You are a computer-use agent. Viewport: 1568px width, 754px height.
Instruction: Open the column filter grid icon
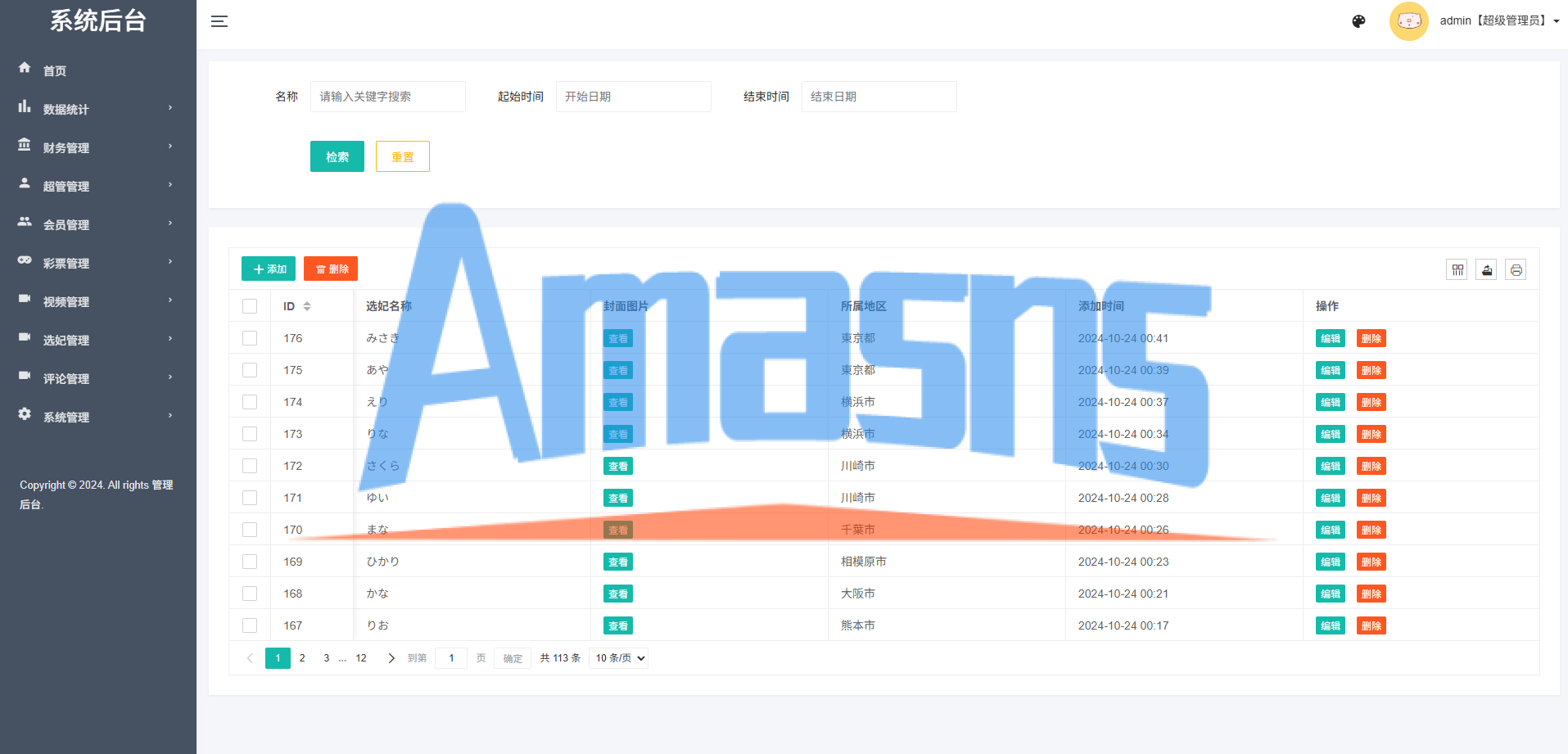pyautogui.click(x=1457, y=270)
